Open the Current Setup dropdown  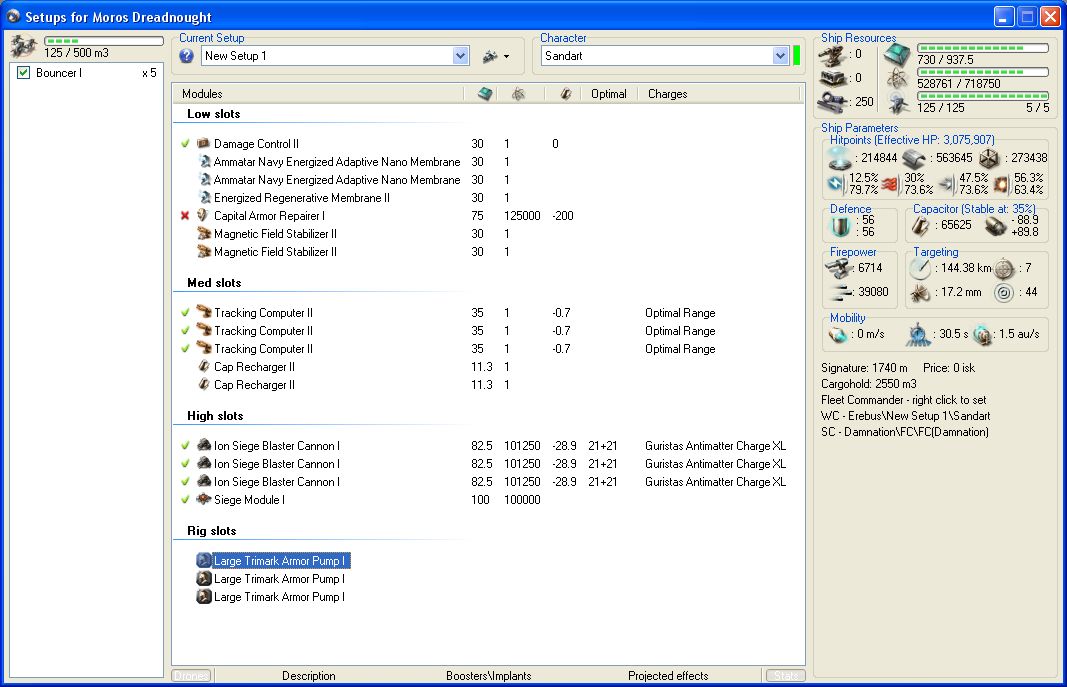[x=461, y=56]
